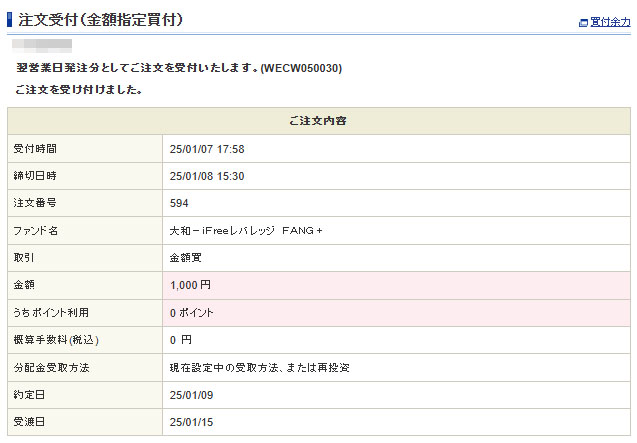Click the ご注文を受け付けました confirmation text
This screenshot has width=637, height=443.
pos(78,90)
